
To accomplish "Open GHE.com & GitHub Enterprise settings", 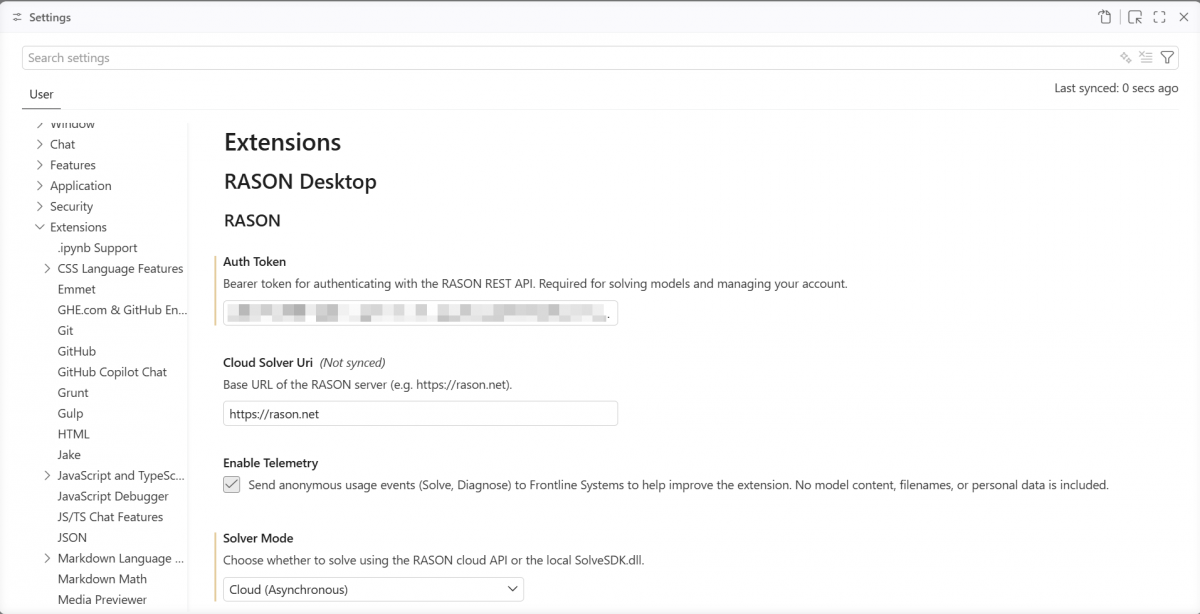I will [122, 310].
